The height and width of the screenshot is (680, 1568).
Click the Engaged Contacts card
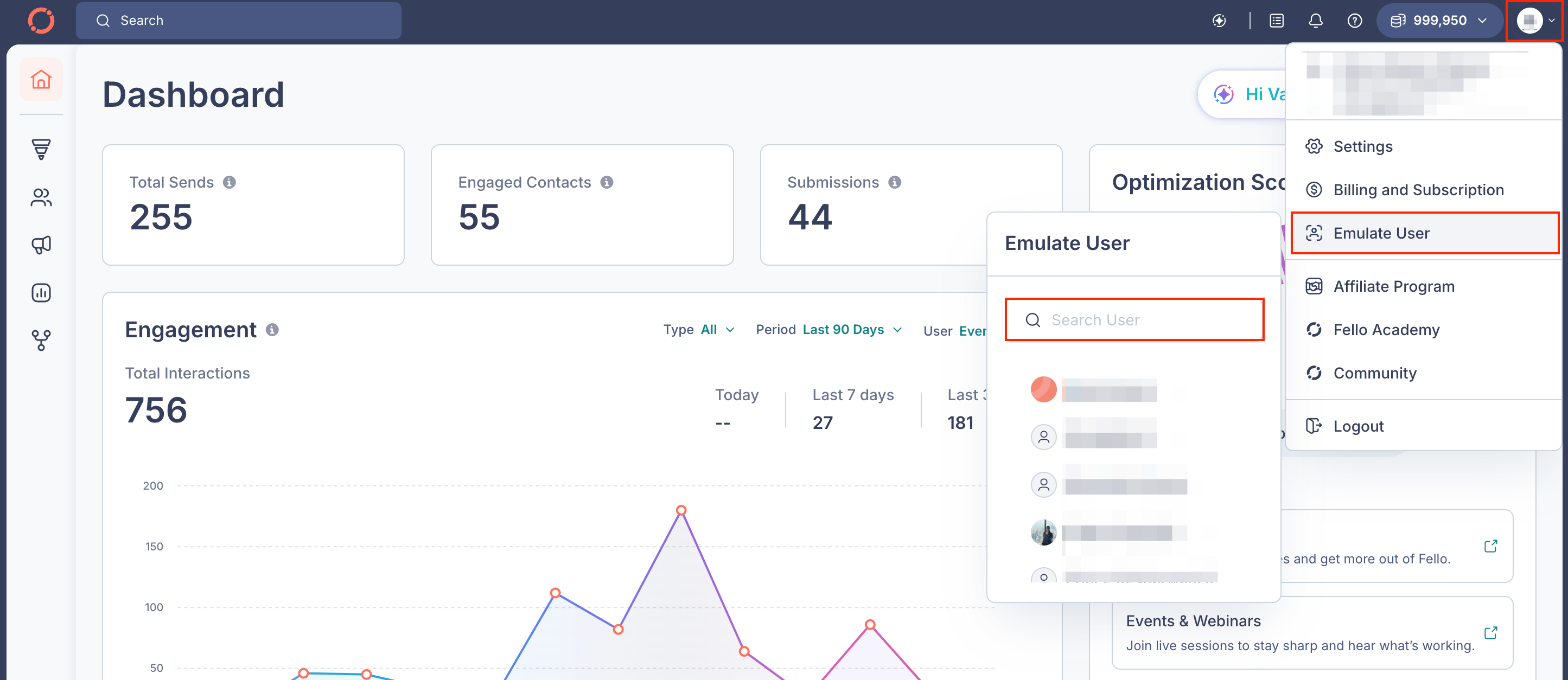click(582, 205)
